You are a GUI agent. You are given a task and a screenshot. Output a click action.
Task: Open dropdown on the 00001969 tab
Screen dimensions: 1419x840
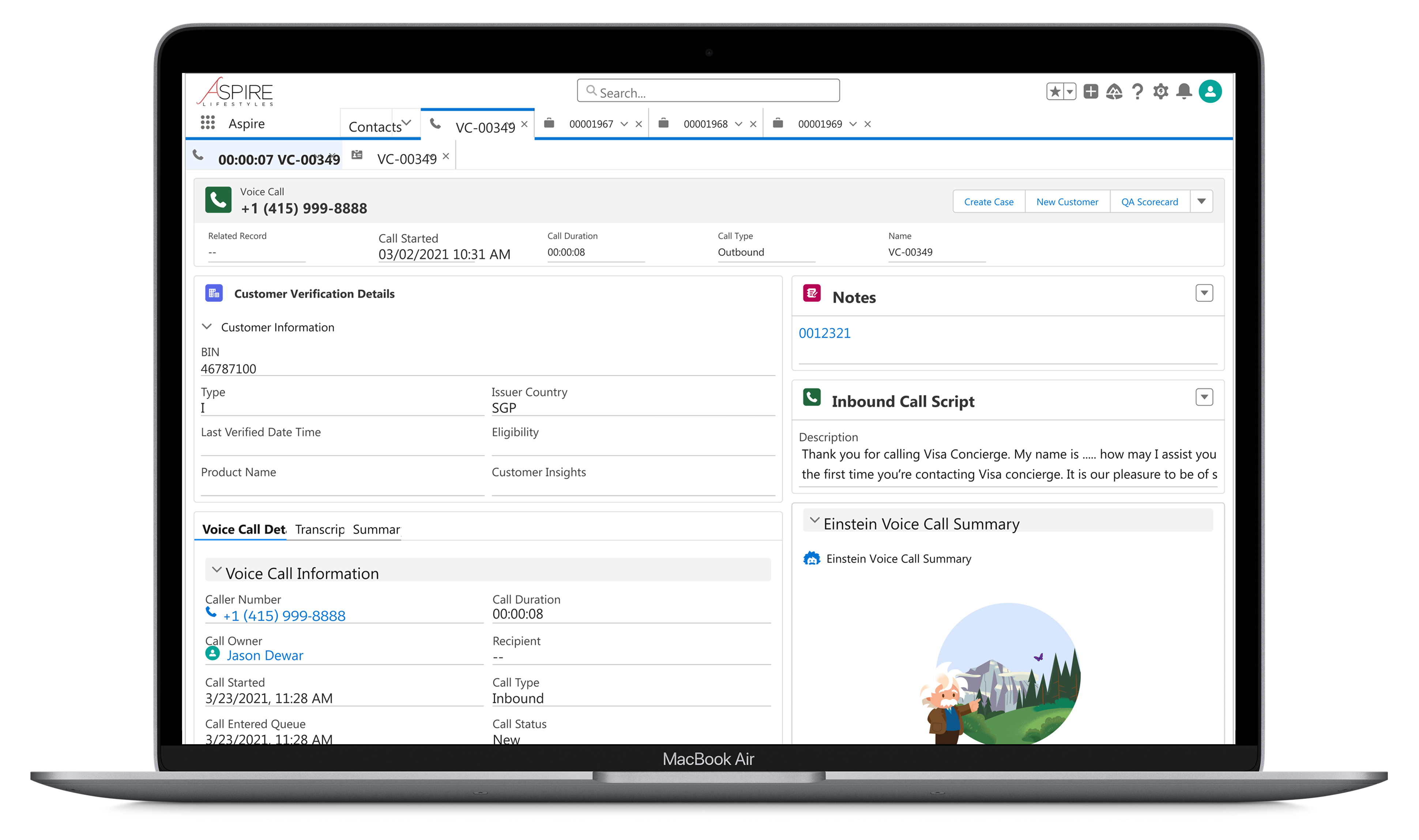tap(853, 124)
